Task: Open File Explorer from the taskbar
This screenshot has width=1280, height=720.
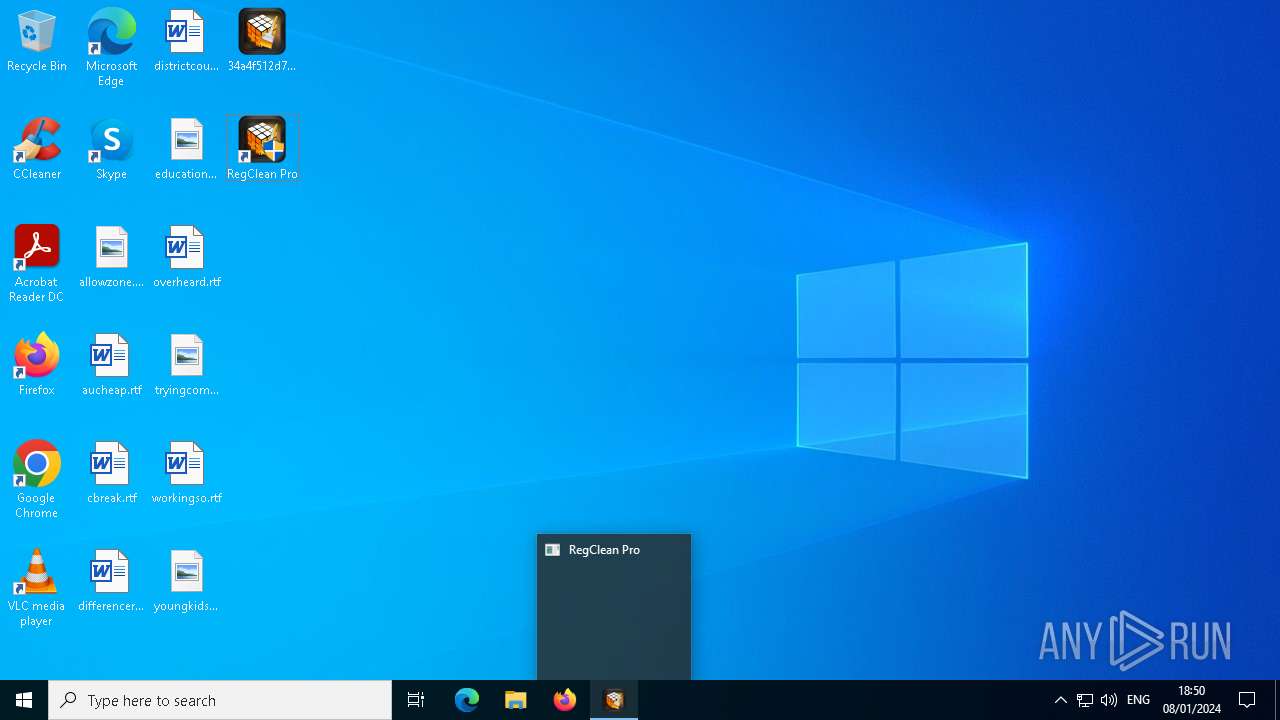Action: (515, 700)
